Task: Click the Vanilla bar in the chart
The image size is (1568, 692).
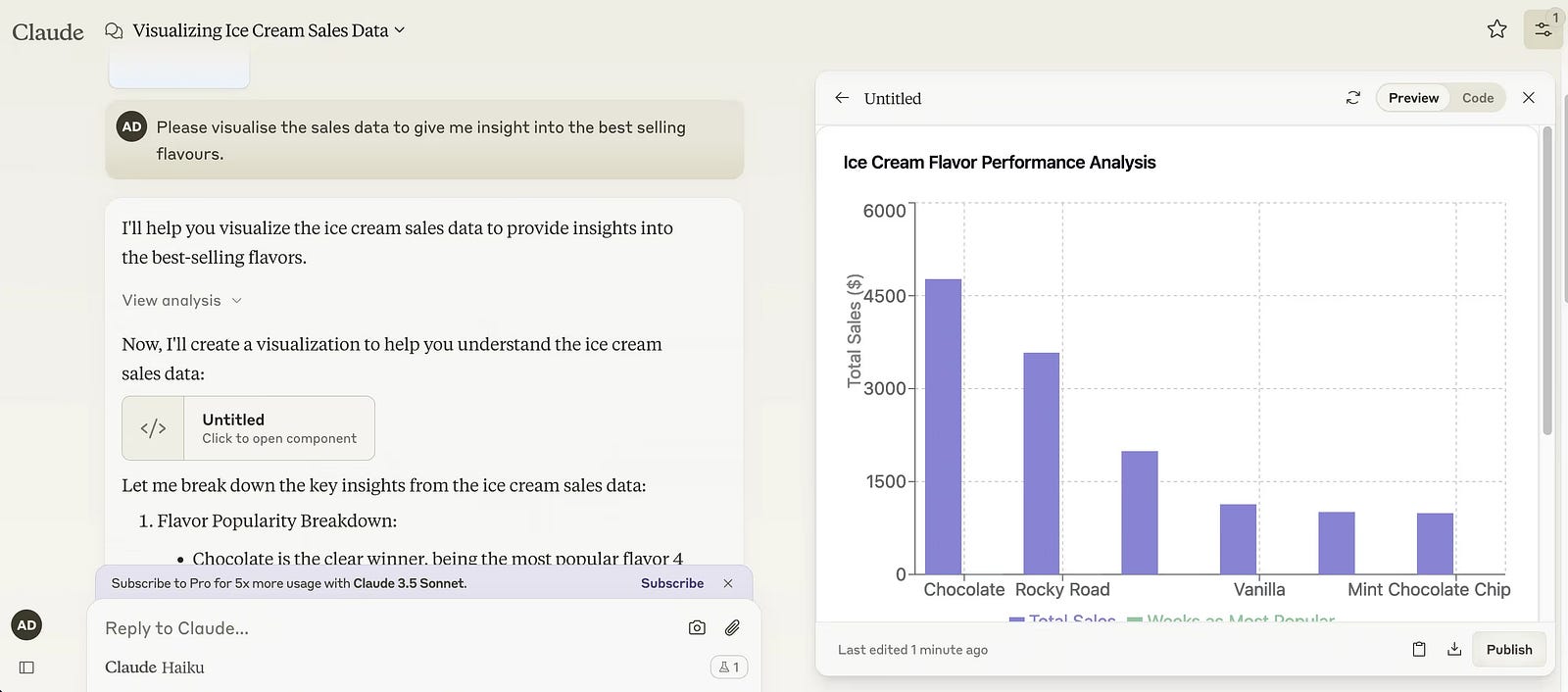Action: pos(1239,539)
